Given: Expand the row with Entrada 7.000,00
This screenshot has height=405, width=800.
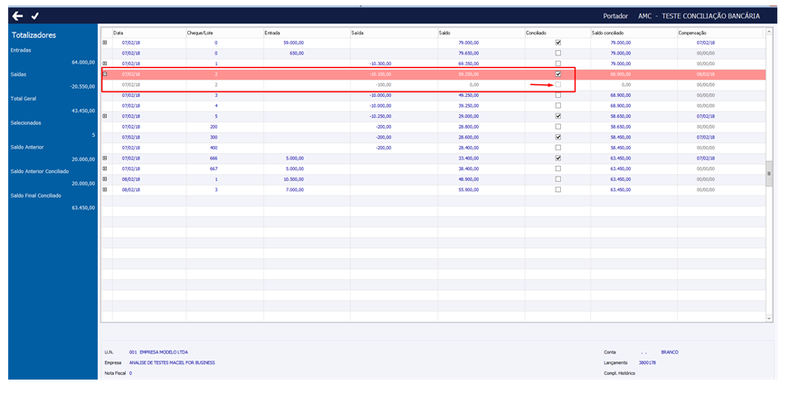Looking at the screenshot, I should coord(105,190).
